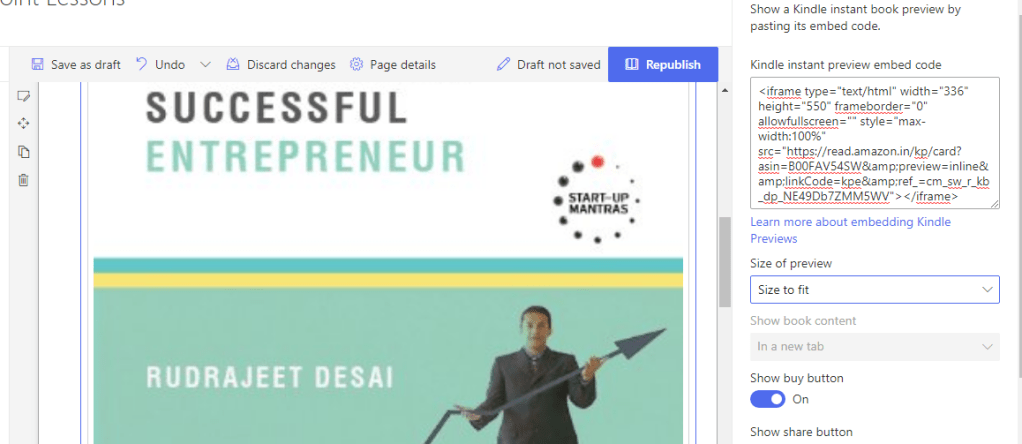Click the Save as draft disk icon
The width and height of the screenshot is (1022, 444).
pyautogui.click(x=37, y=65)
